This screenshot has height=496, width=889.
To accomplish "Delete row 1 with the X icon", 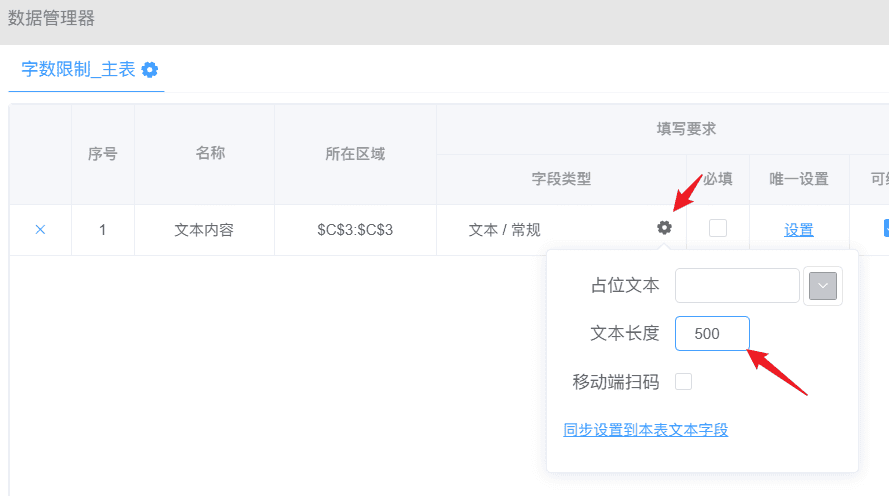I will pos(40,230).
